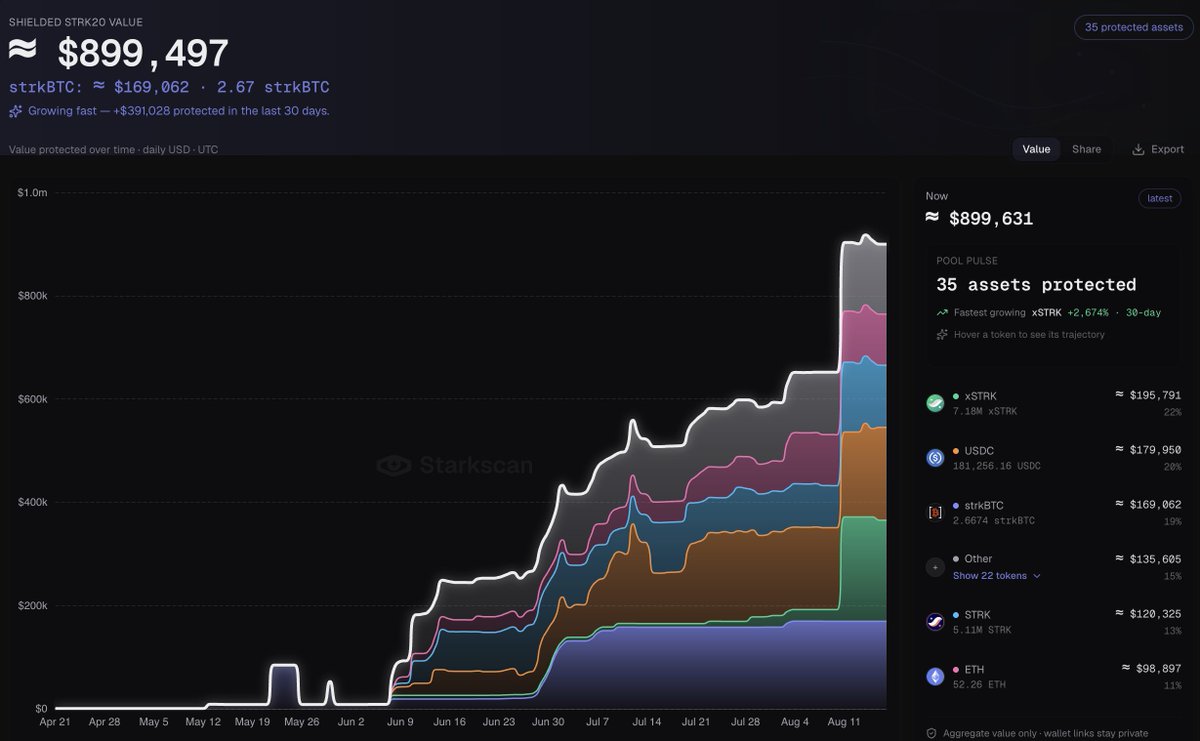Viewport: 1200px width, 741px height.
Task: Click the chevron next to Show 22 tokens
Action: [1036, 576]
